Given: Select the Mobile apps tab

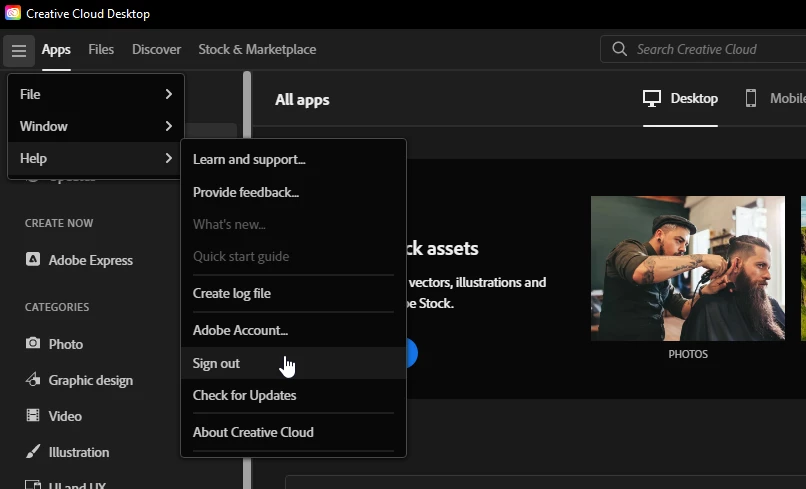Looking at the screenshot, I should (775, 99).
